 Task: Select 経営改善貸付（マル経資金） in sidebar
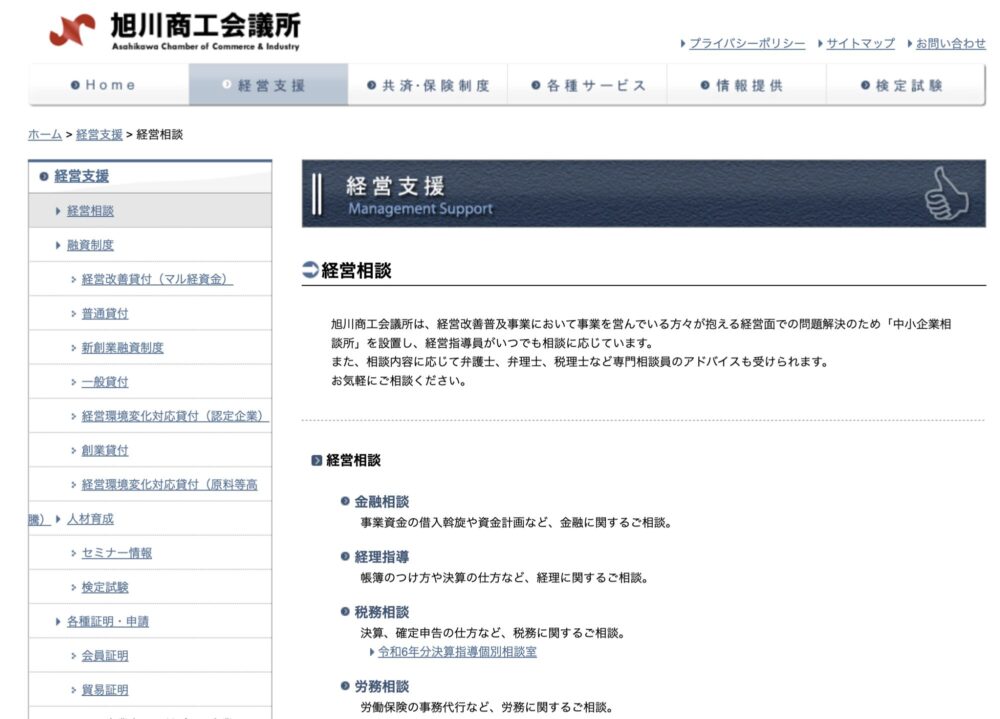157,279
